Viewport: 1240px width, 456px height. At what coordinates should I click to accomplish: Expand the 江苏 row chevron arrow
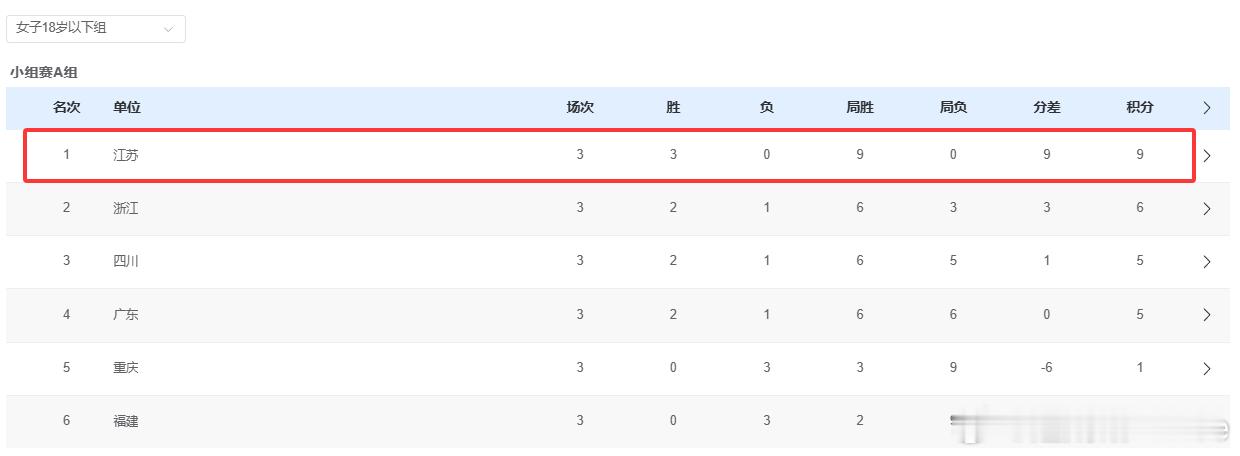coord(1207,156)
